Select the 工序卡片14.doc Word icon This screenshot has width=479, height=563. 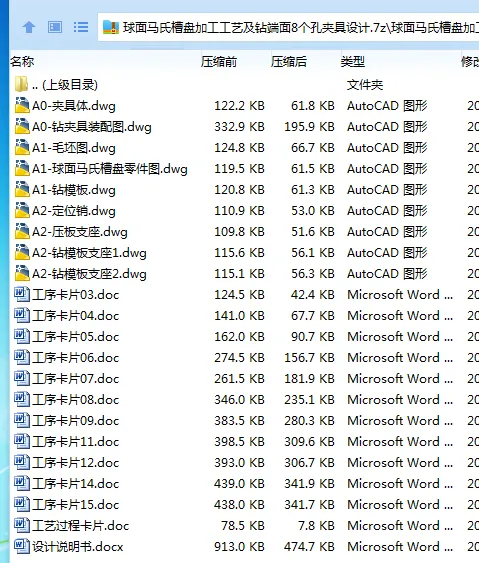(x=22, y=483)
